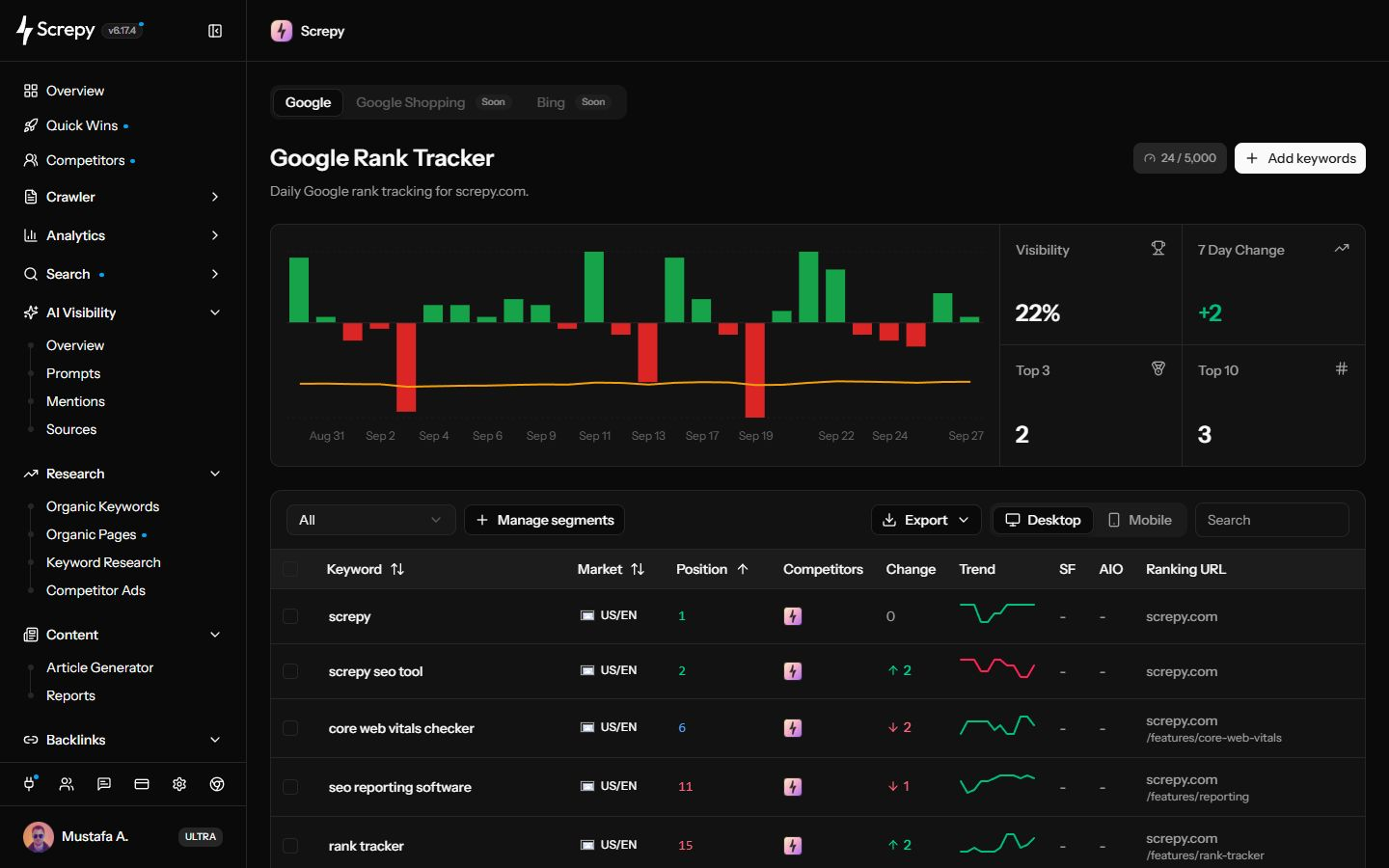Click trend sparkline for screpy seo tool

[997, 667]
